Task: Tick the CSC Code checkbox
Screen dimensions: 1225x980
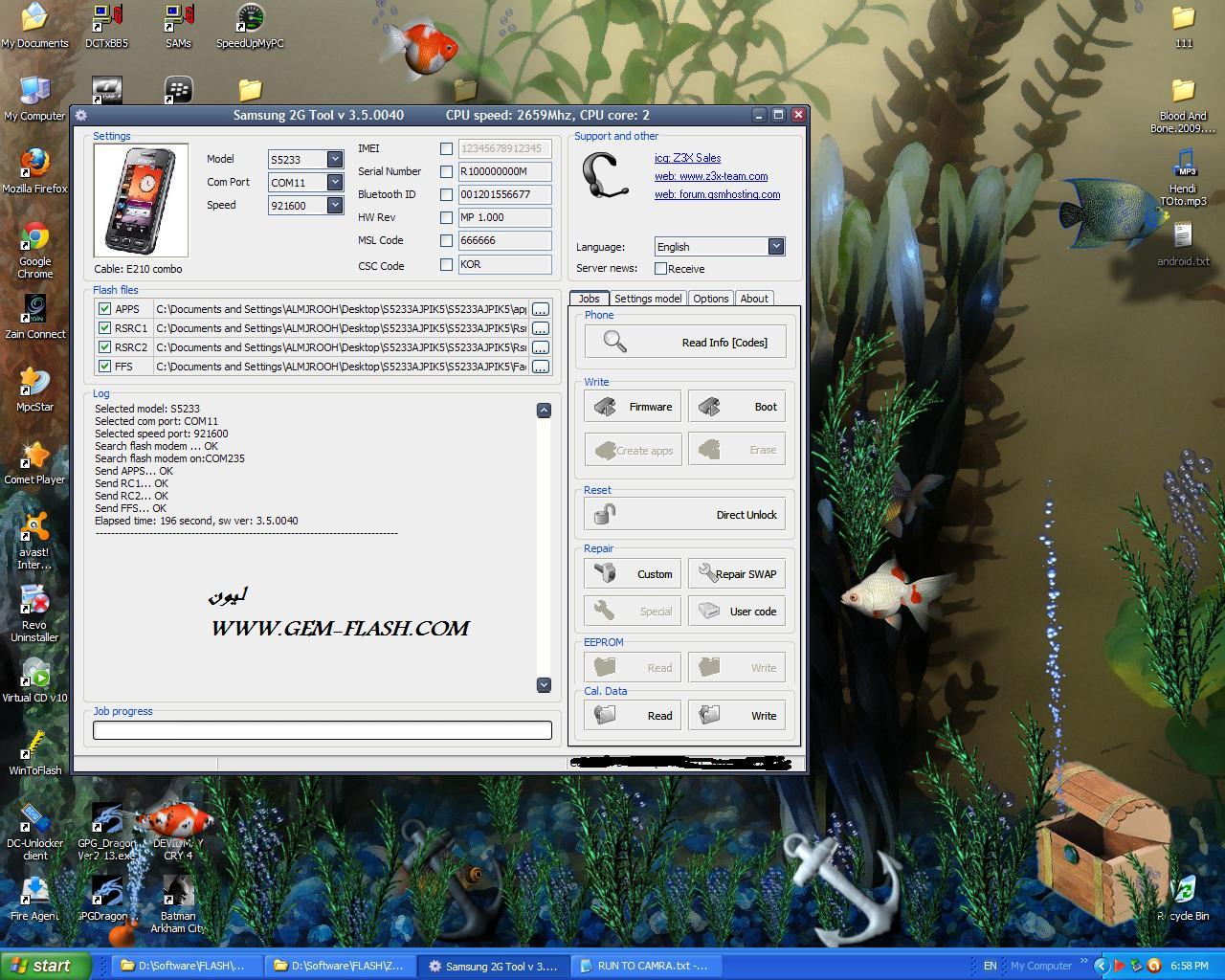Action: pyautogui.click(x=446, y=264)
